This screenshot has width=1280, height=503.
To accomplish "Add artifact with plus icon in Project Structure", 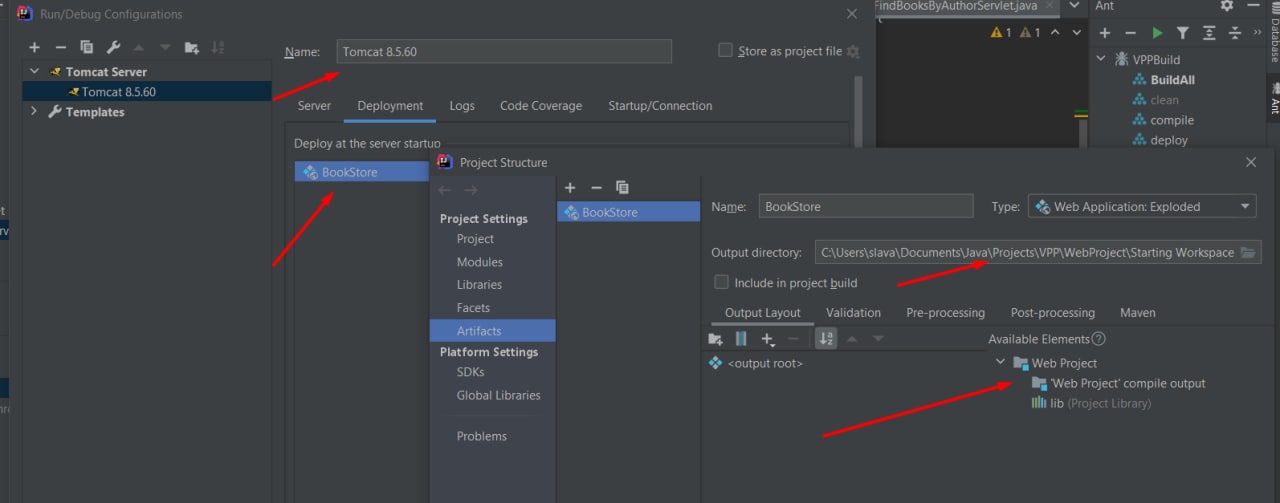I will [x=570, y=187].
